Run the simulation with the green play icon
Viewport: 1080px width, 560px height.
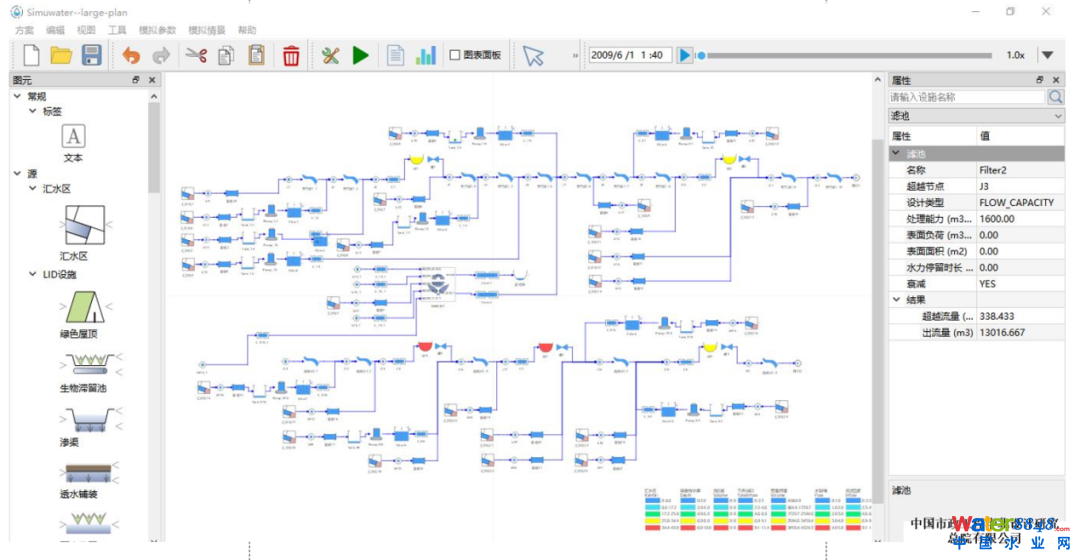point(361,56)
